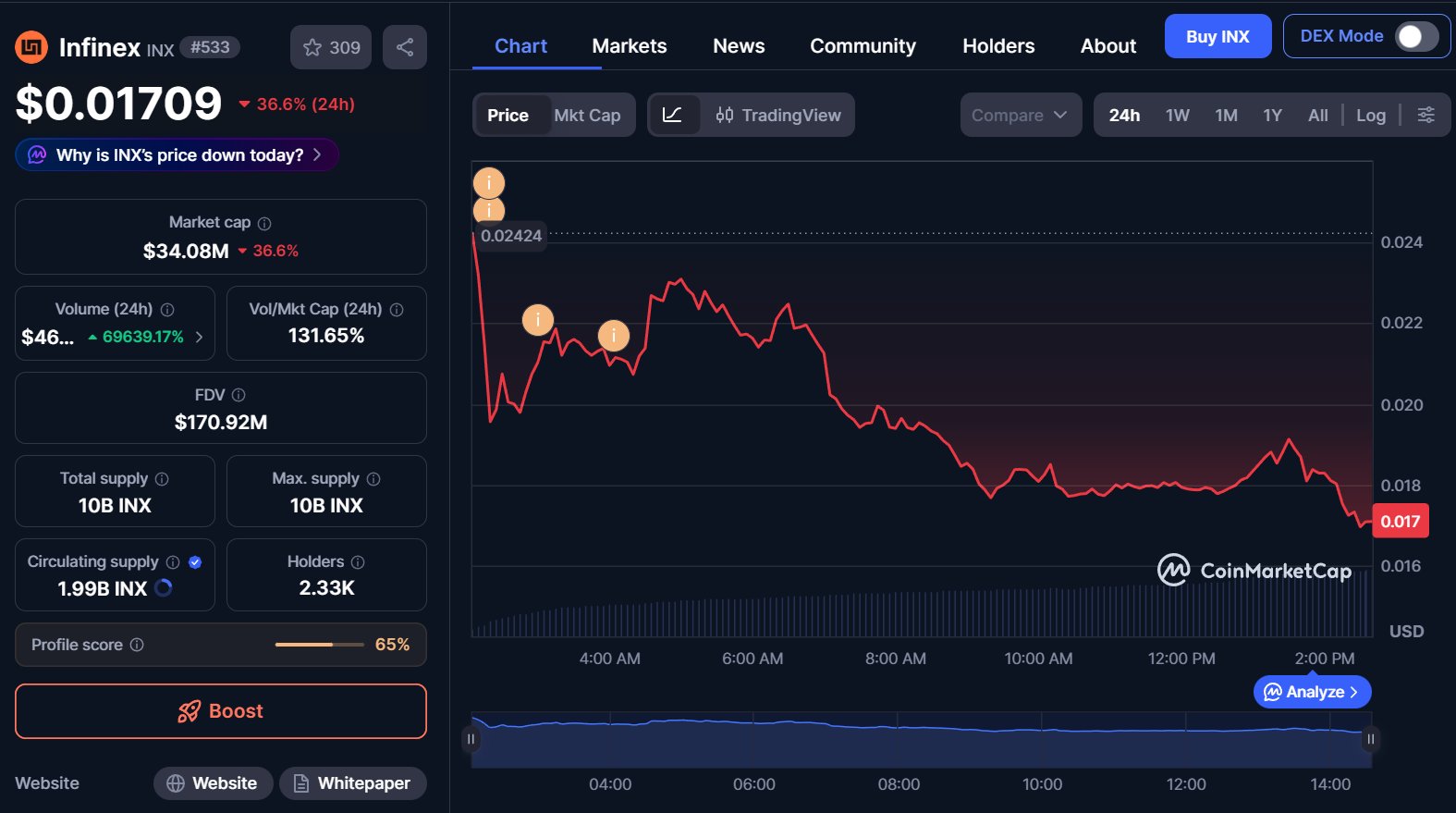This screenshot has height=813, width=1456.
Task: Open the Markets tab
Action: [629, 46]
